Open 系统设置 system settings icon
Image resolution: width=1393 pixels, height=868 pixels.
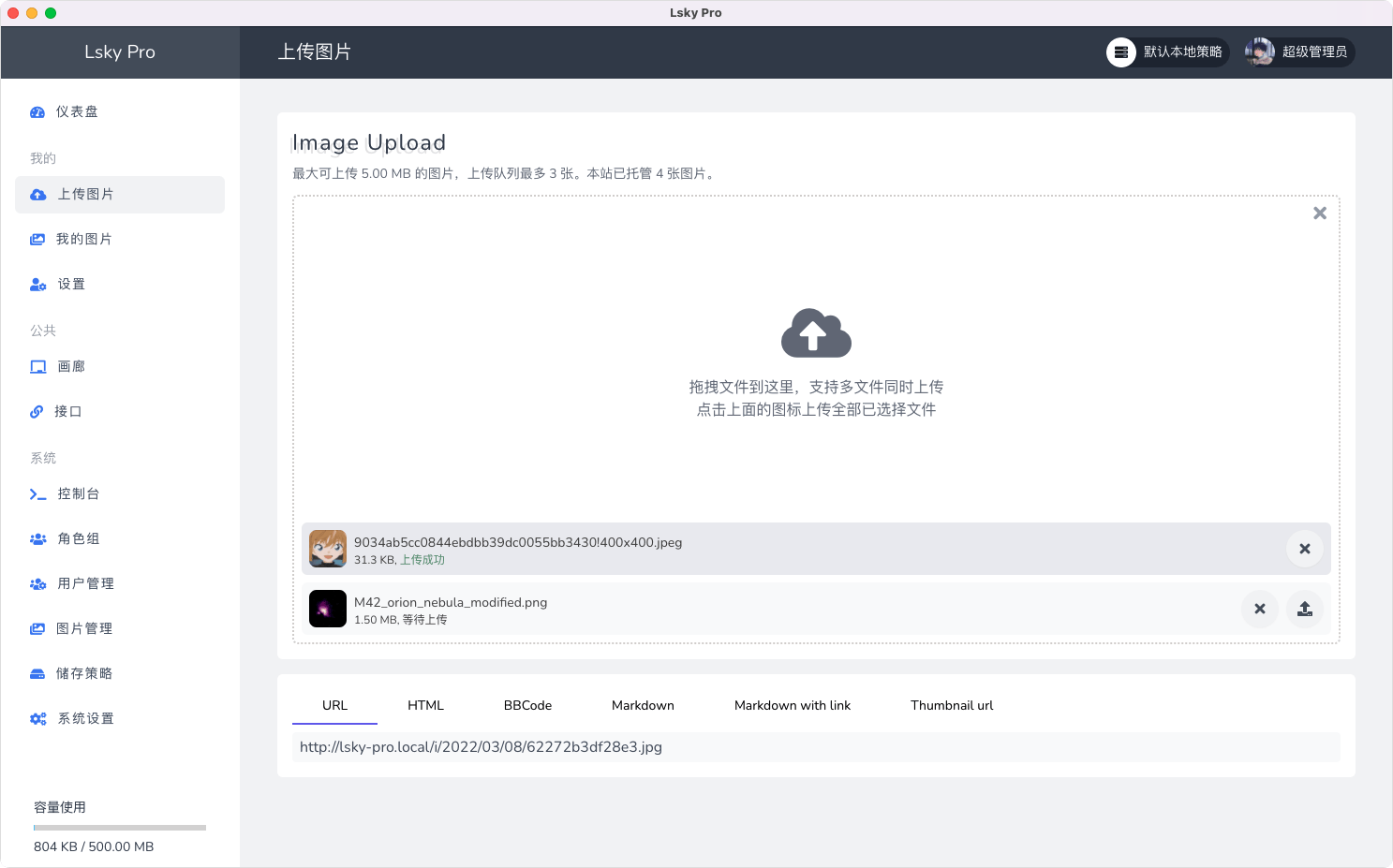[x=37, y=718]
